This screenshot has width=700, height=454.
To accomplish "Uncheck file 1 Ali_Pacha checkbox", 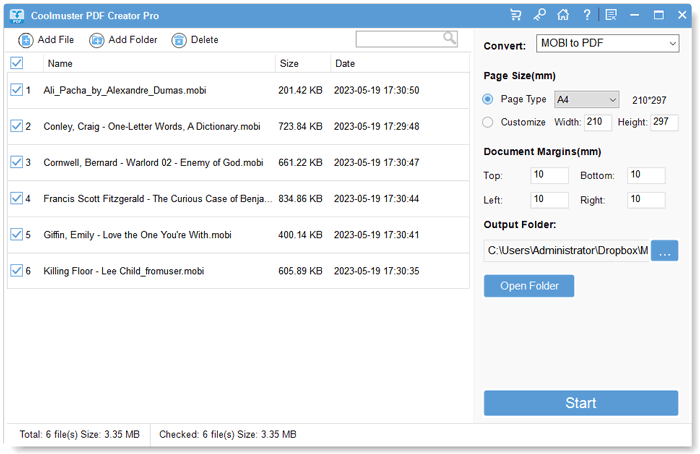I will click(x=17, y=90).
